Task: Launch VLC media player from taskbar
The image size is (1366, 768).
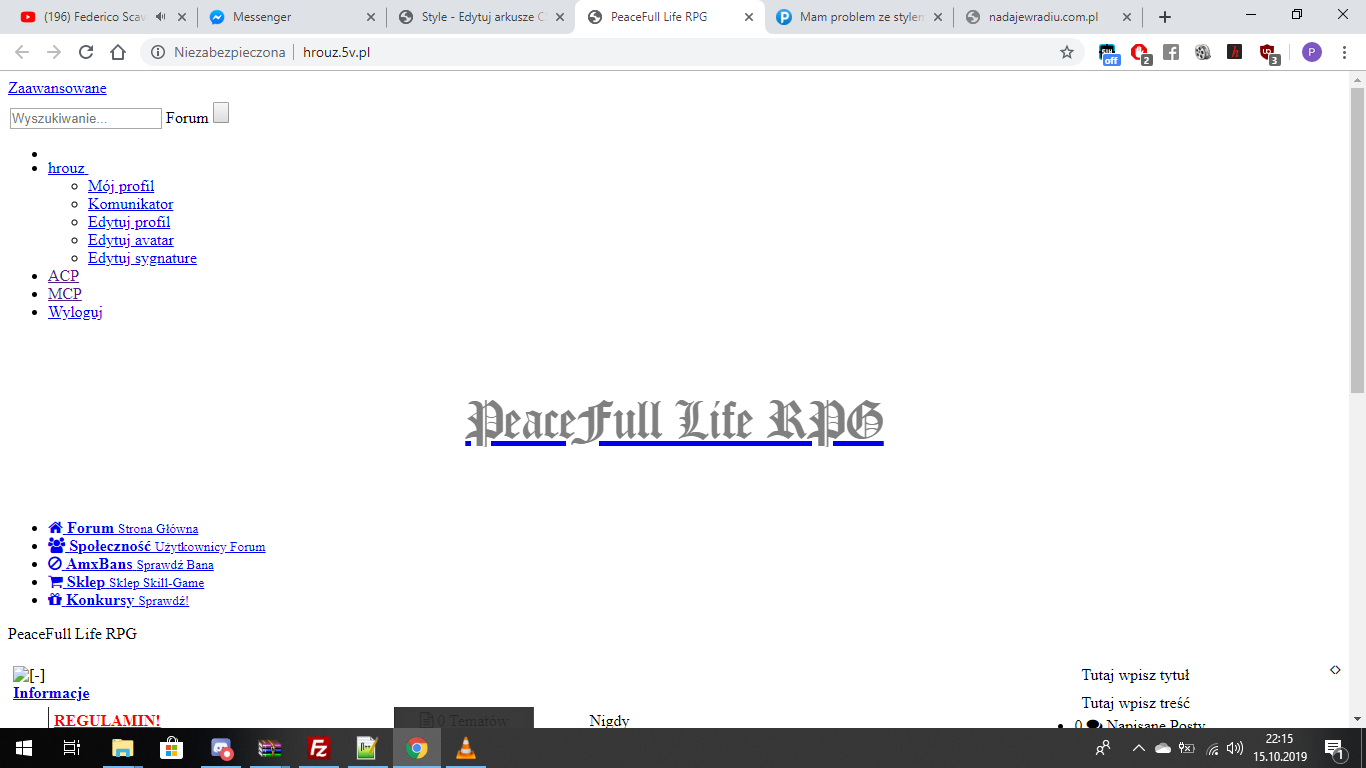Action: (466, 748)
